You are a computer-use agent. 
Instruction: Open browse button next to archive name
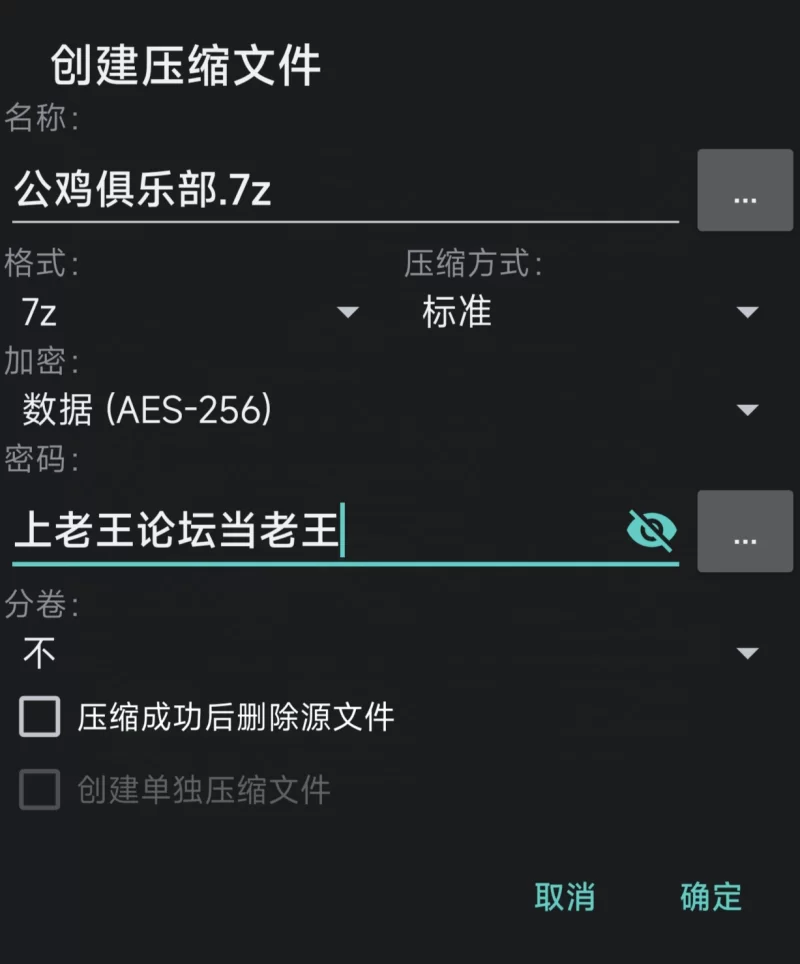pos(745,190)
